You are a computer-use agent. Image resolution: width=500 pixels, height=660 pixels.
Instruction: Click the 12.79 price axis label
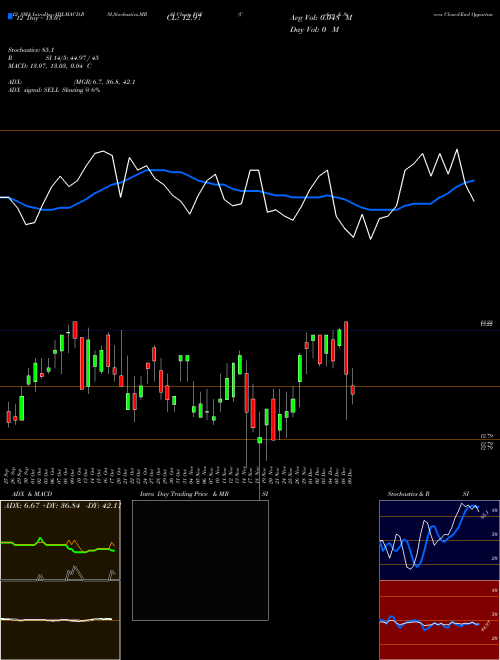(x=487, y=436)
